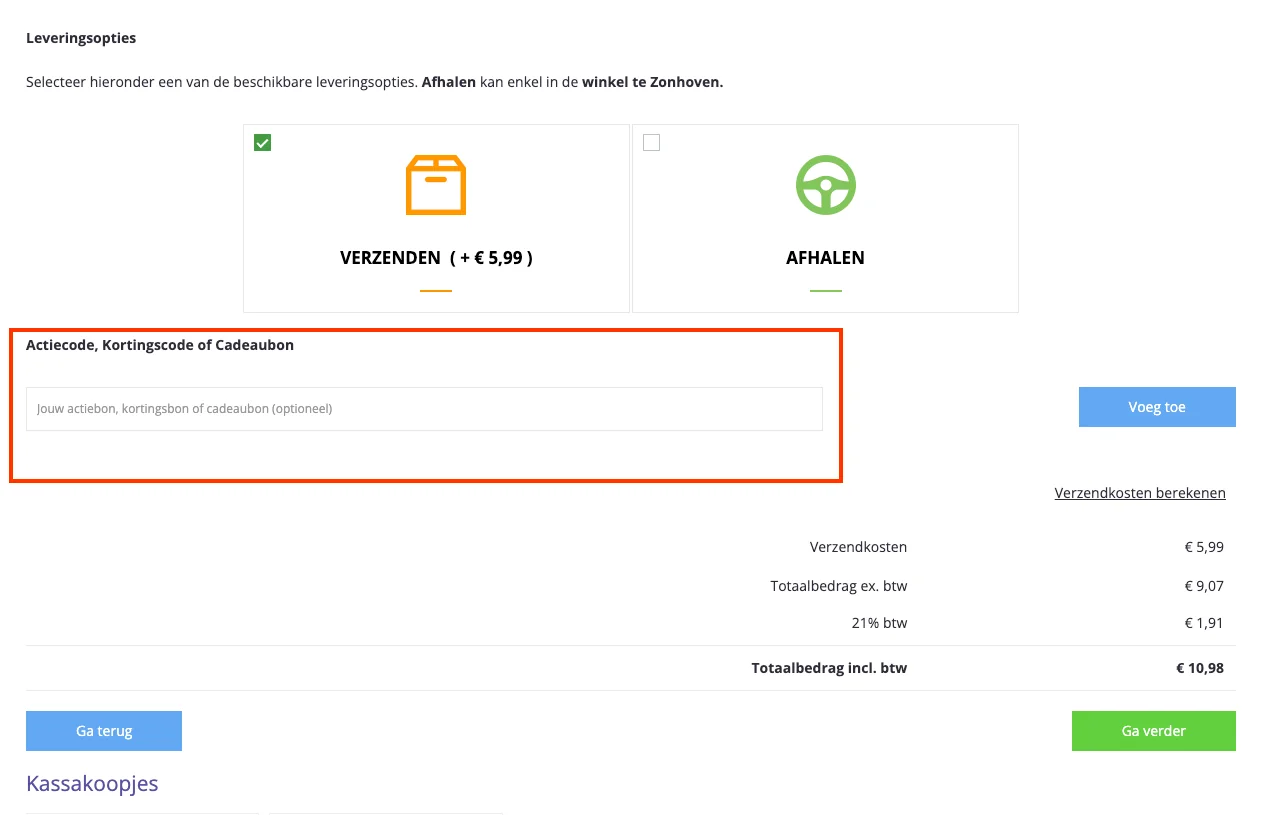Click the Leveringsopties section heading

tap(81, 38)
